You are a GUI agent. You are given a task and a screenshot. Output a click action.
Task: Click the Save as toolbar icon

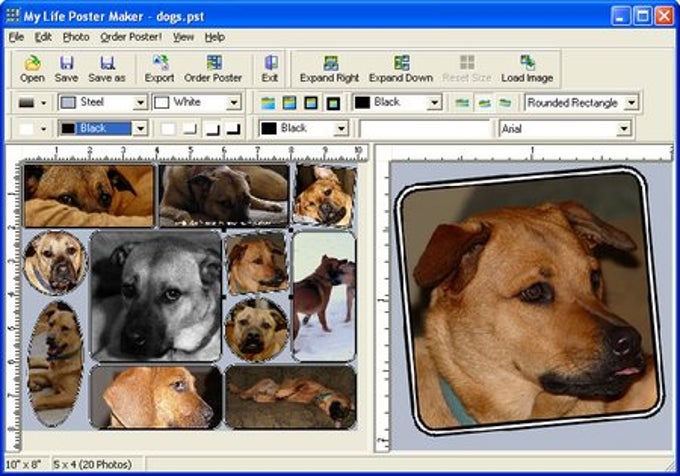(x=107, y=68)
